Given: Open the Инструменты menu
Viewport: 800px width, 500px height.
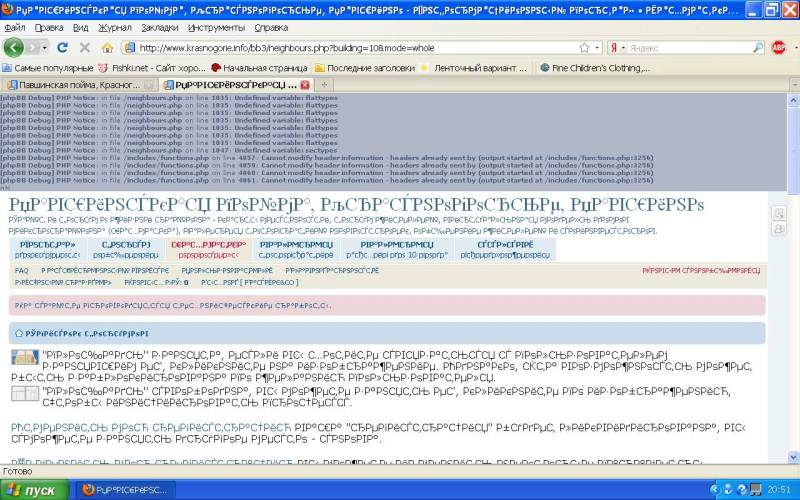Looking at the screenshot, I should click(x=216, y=27).
